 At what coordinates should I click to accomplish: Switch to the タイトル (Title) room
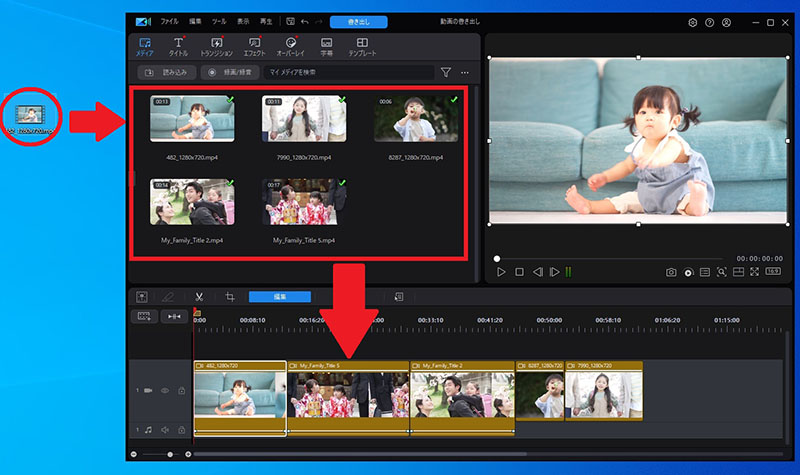click(178, 46)
